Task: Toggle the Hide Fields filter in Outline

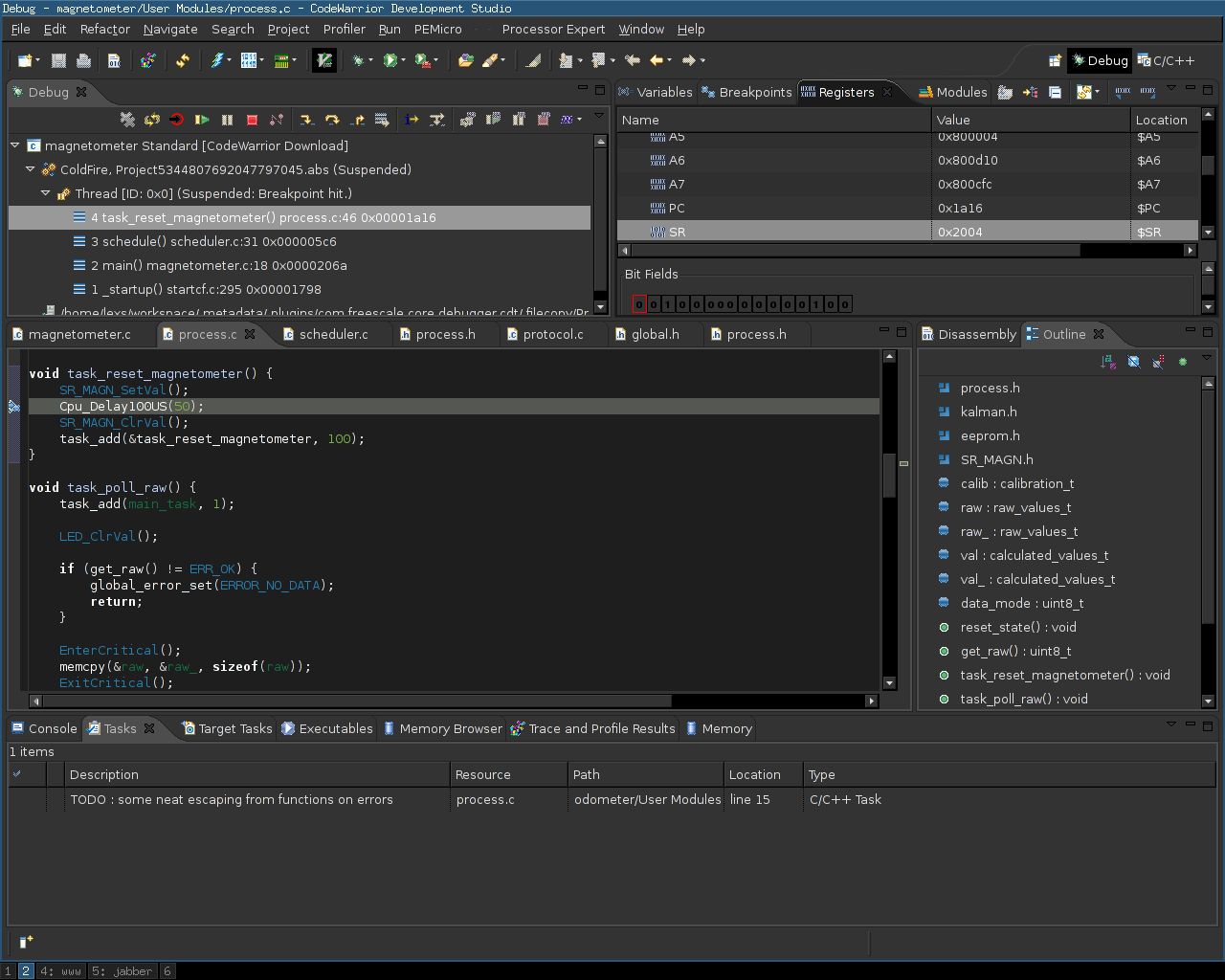Action: point(1134,362)
